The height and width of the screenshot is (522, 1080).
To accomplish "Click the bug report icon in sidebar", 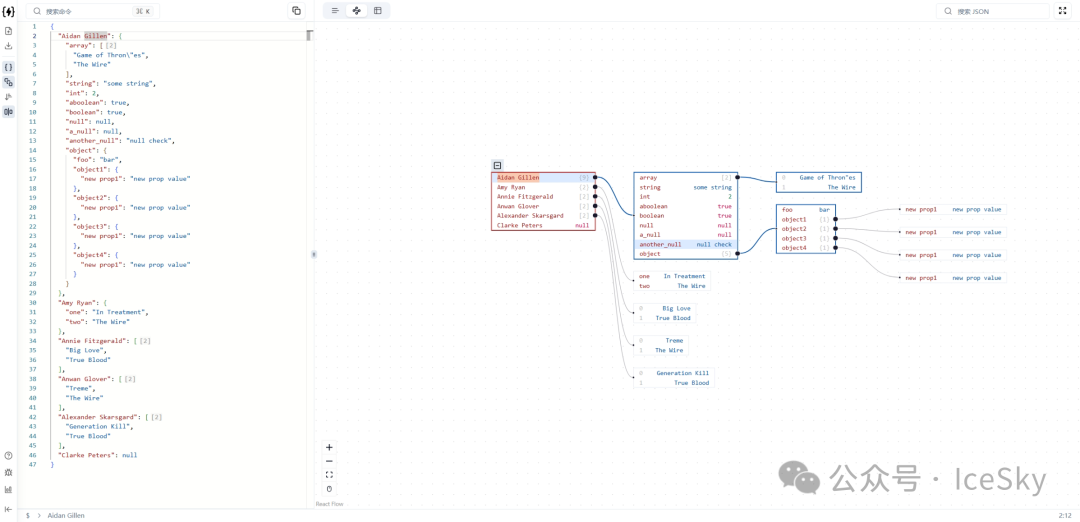I will pyautogui.click(x=9, y=472).
